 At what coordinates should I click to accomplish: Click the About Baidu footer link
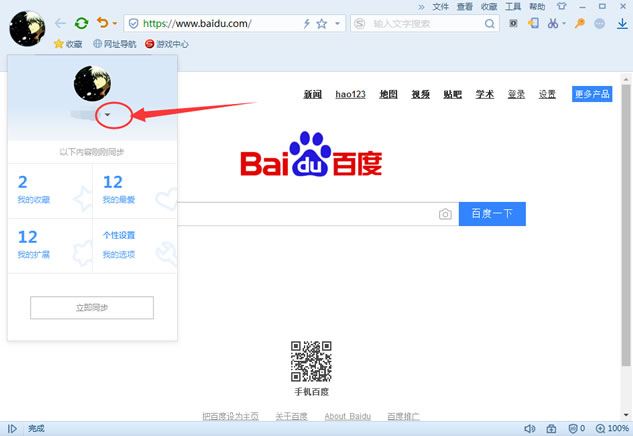[348, 416]
